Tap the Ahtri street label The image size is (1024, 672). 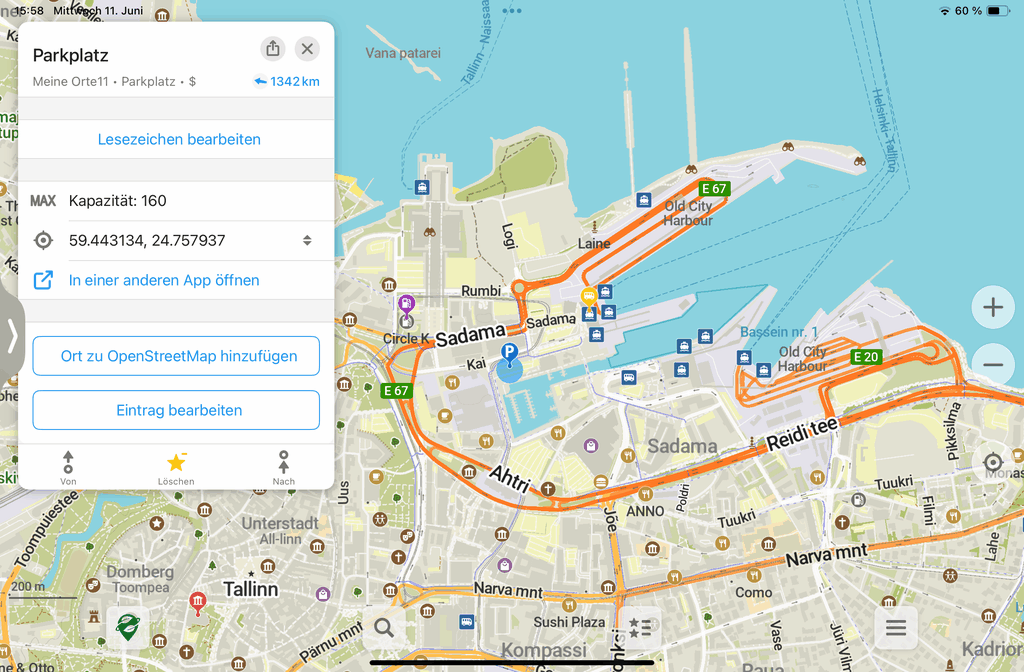510,479
